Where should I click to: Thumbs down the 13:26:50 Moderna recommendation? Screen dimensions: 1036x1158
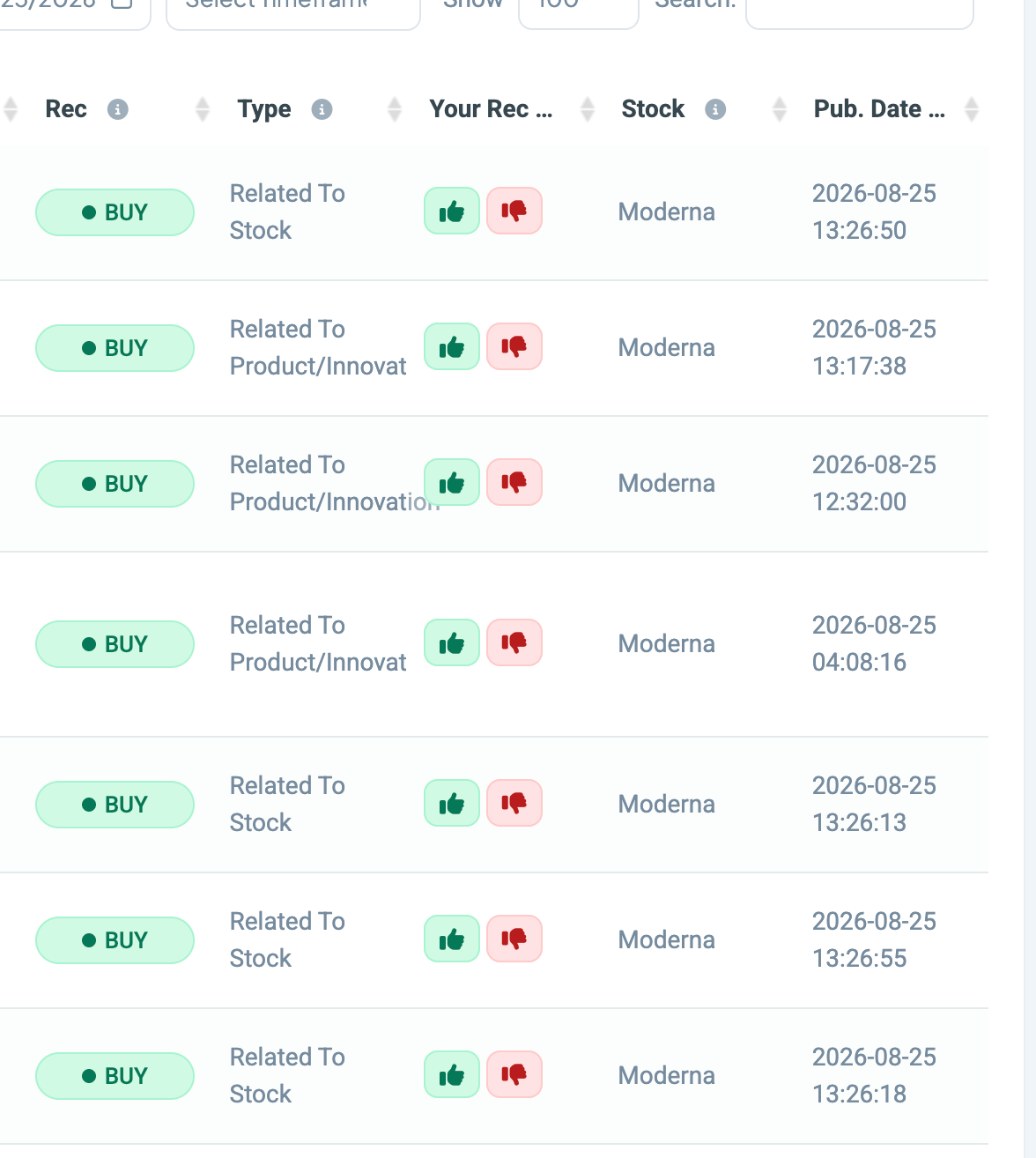click(x=514, y=212)
